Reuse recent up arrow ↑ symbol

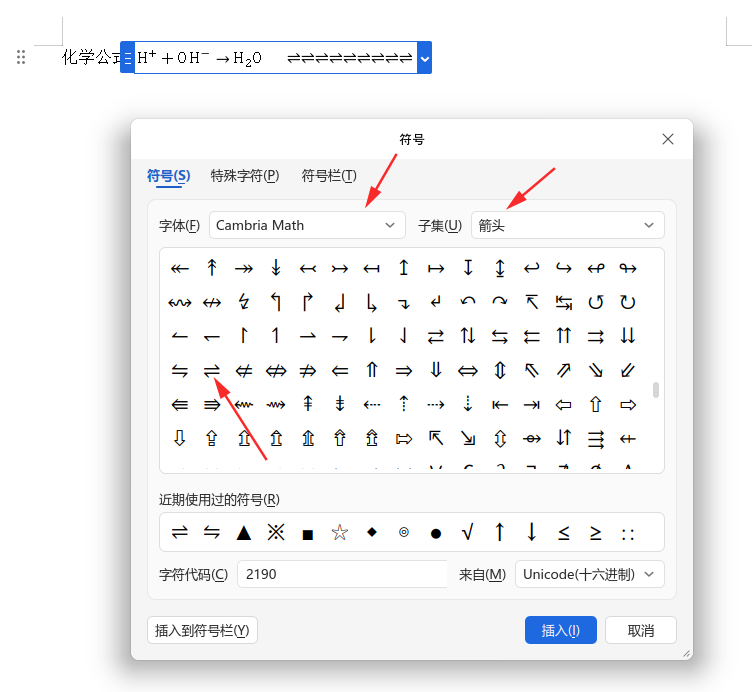[500, 532]
